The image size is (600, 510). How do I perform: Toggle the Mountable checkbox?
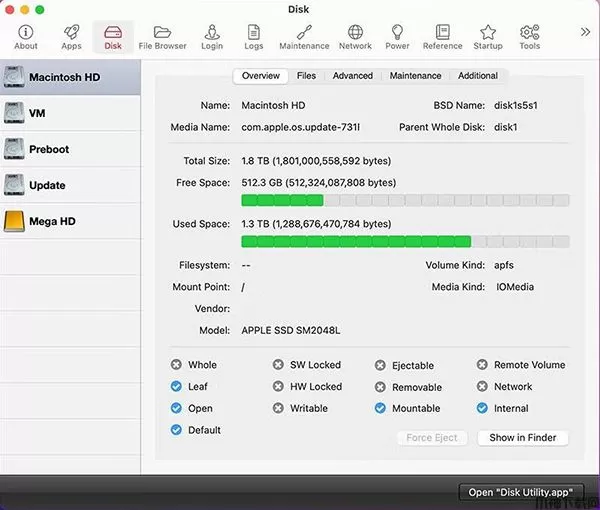(381, 408)
